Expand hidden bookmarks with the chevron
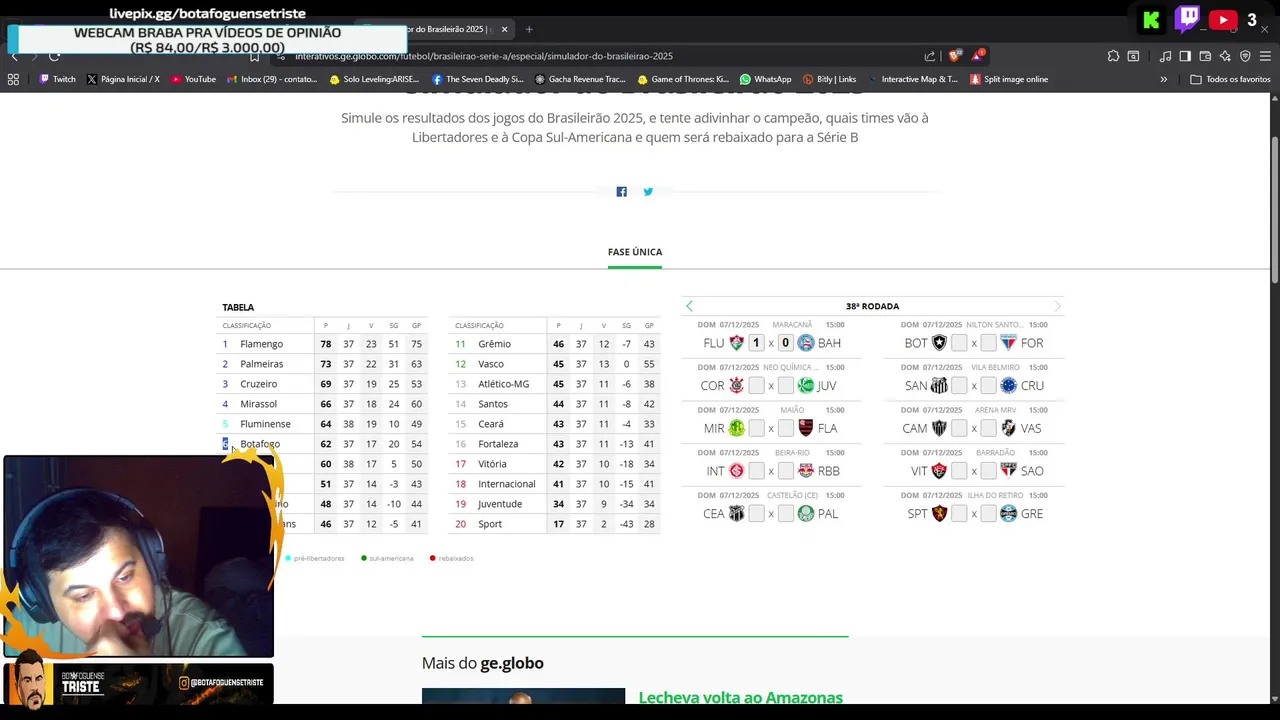Image resolution: width=1280 pixels, height=720 pixels. coord(1163,79)
